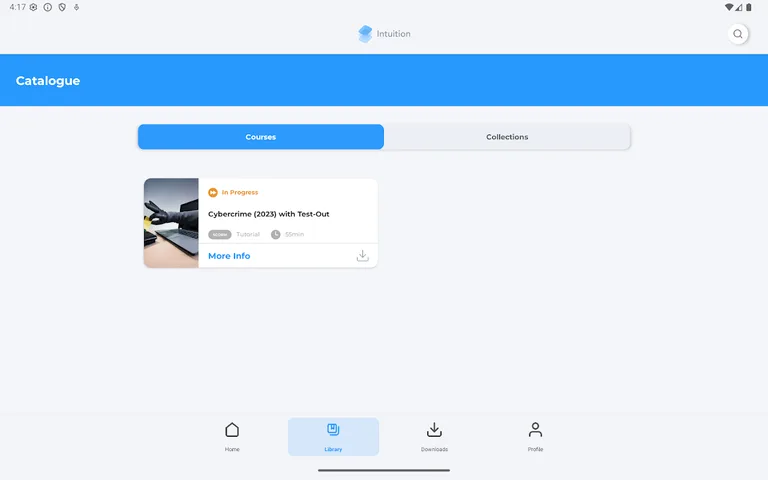Click the Tutorial label on course card
The height and width of the screenshot is (480, 768).
click(x=248, y=235)
